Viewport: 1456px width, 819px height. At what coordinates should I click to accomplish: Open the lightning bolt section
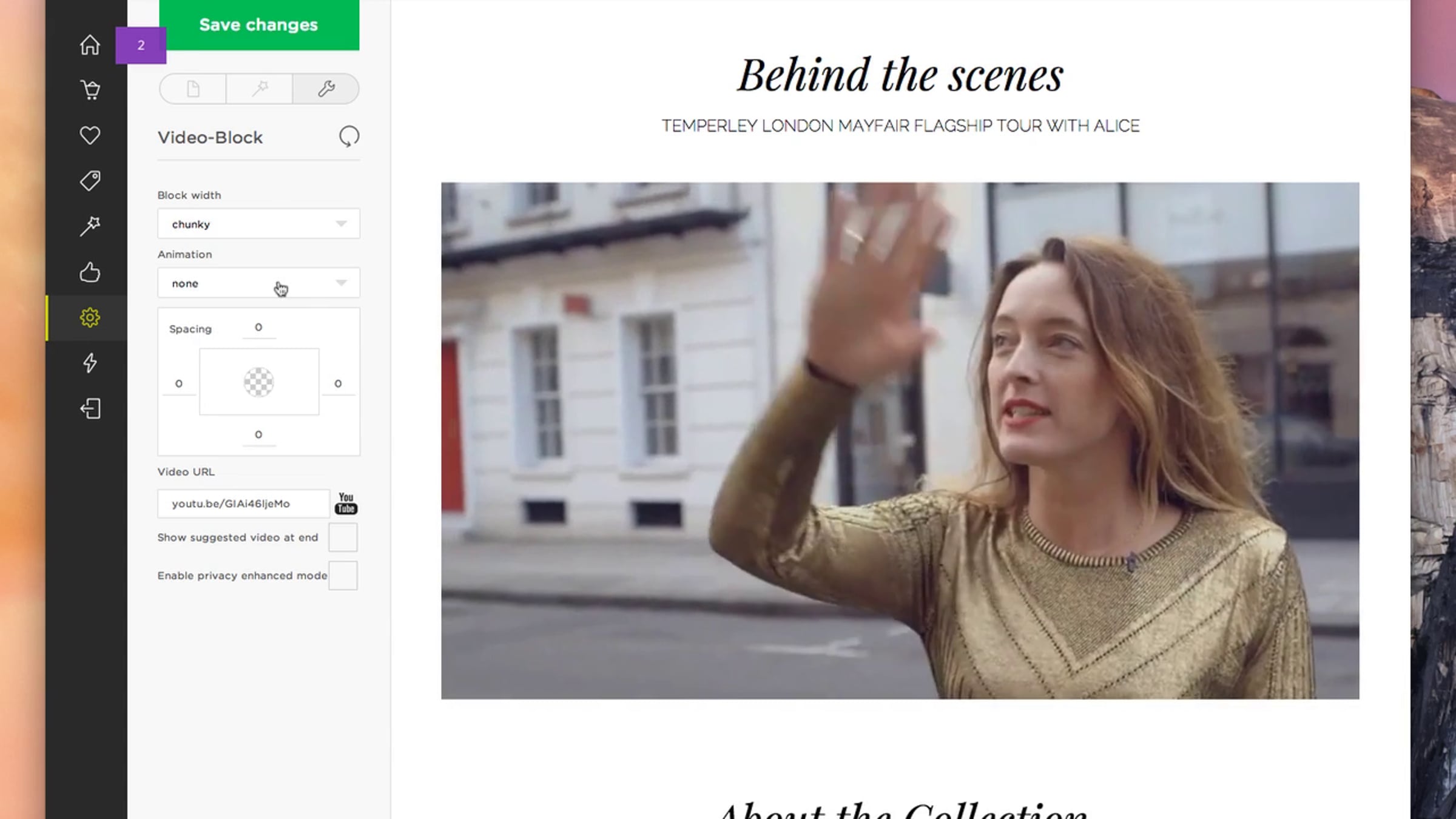(x=90, y=363)
